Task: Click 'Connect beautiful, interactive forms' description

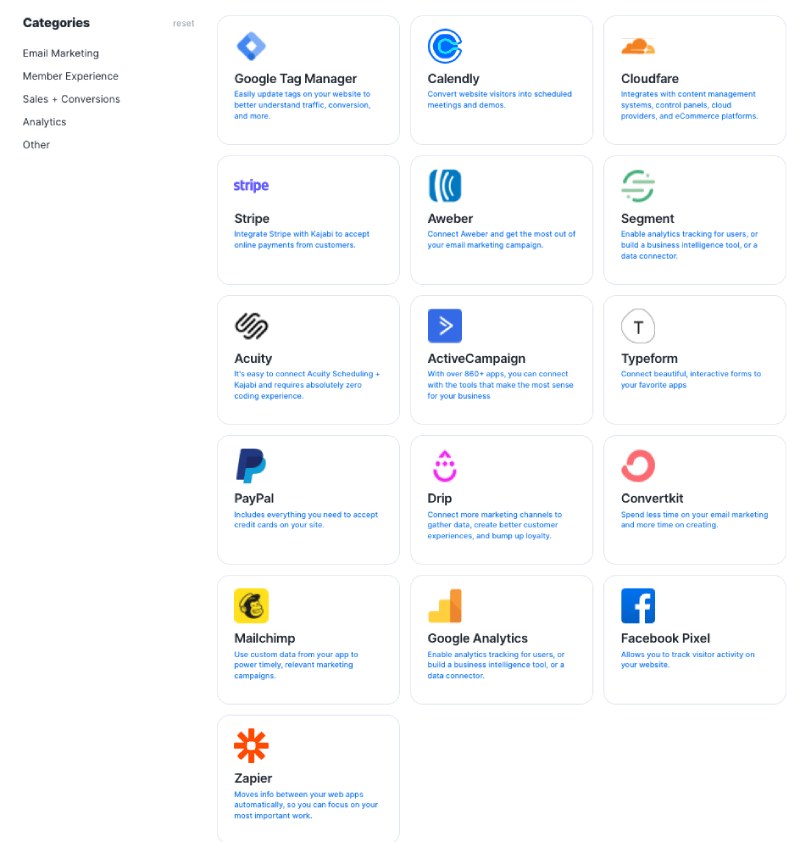Action: click(x=691, y=380)
